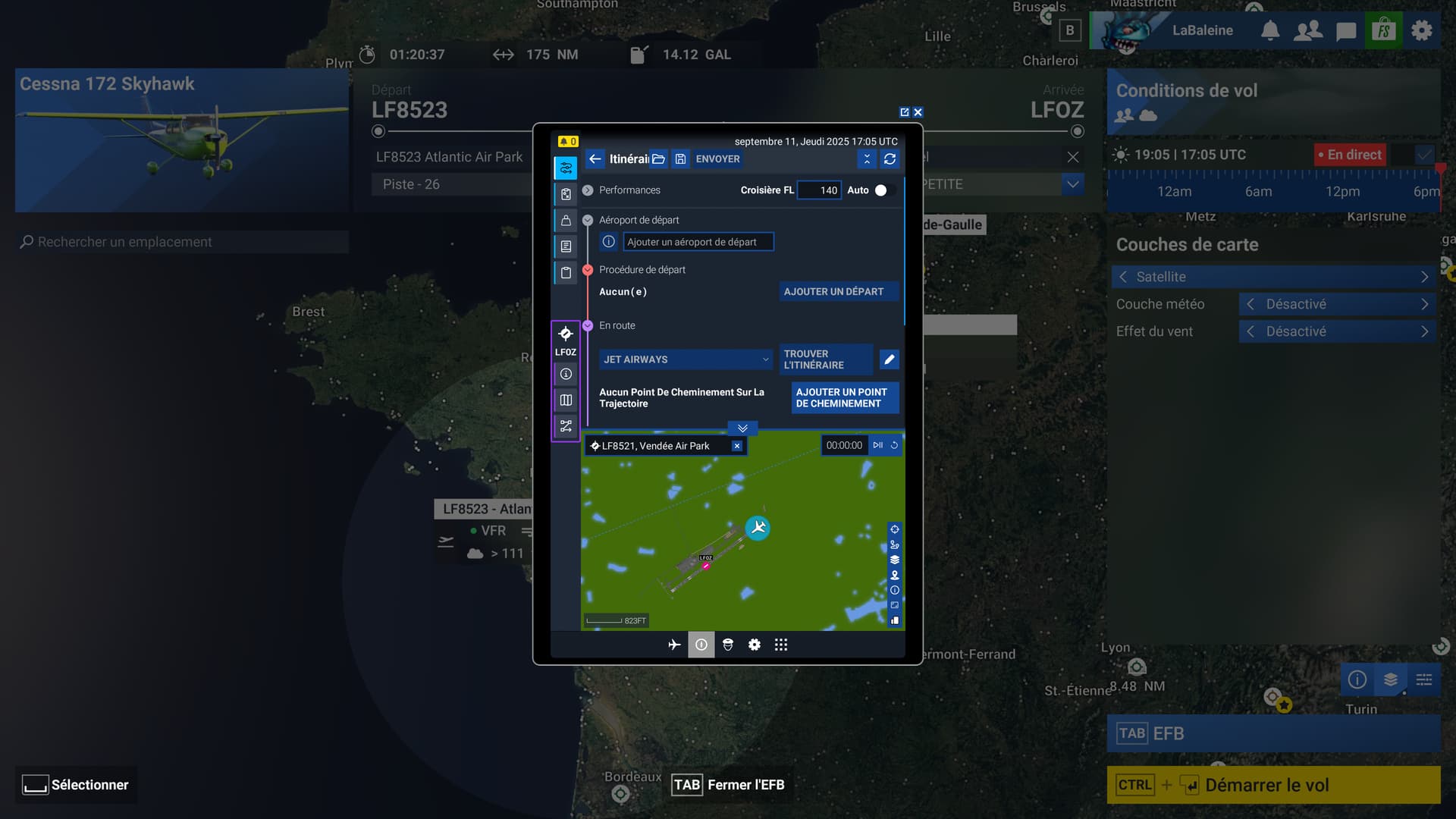Image resolution: width=1456 pixels, height=819 pixels.
Task: Click the Démarrer le vol button
Action: (1274, 786)
